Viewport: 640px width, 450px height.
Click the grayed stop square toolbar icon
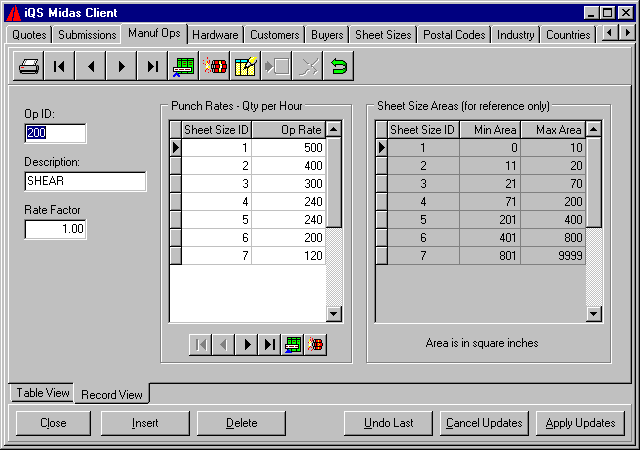[277, 66]
